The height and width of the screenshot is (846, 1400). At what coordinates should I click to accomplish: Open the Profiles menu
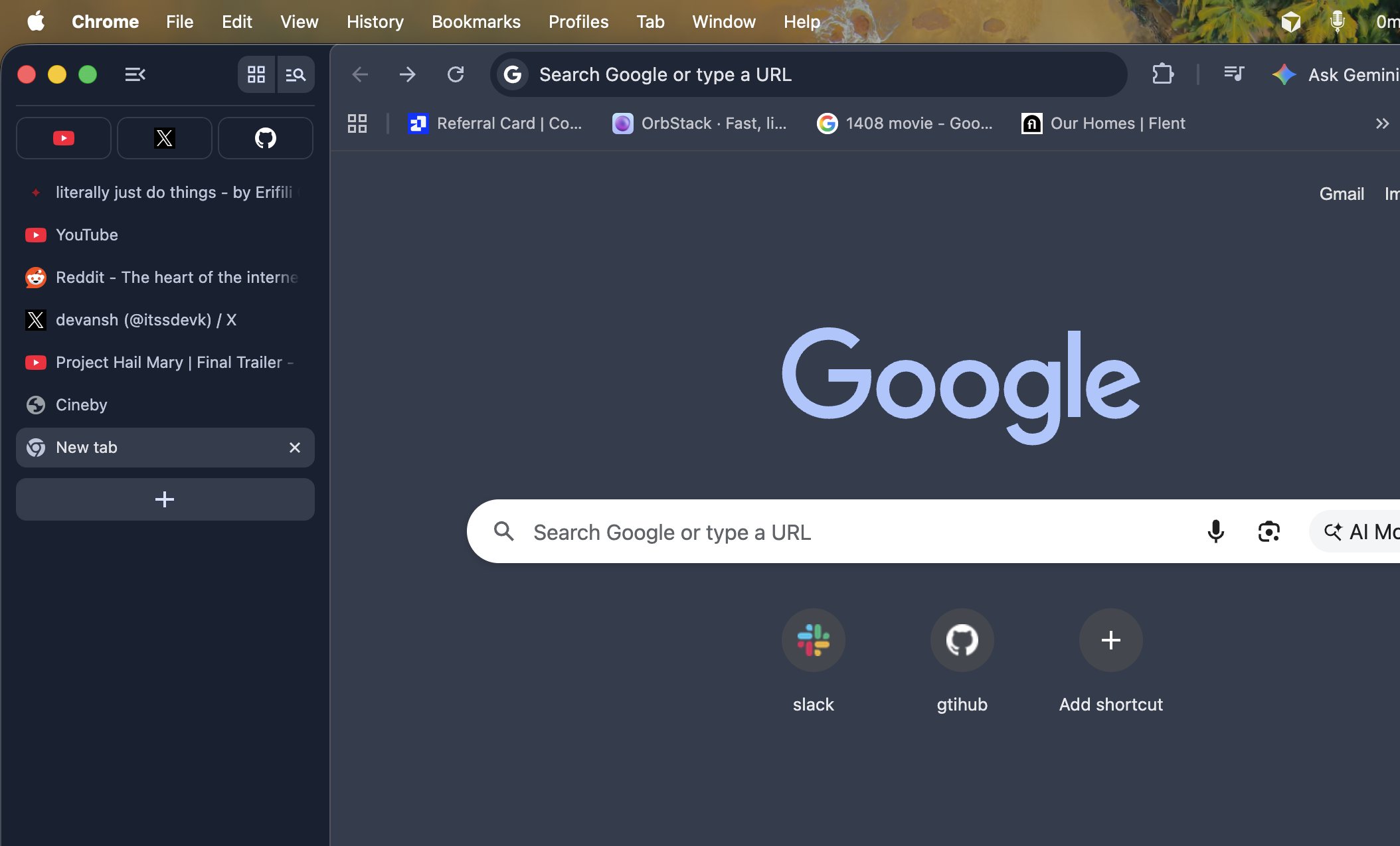pos(578,22)
